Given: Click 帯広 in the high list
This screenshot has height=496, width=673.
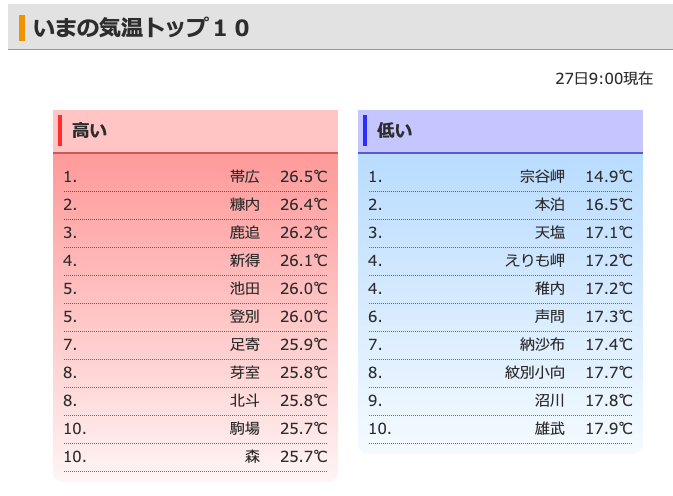Looking at the screenshot, I should [x=244, y=177].
